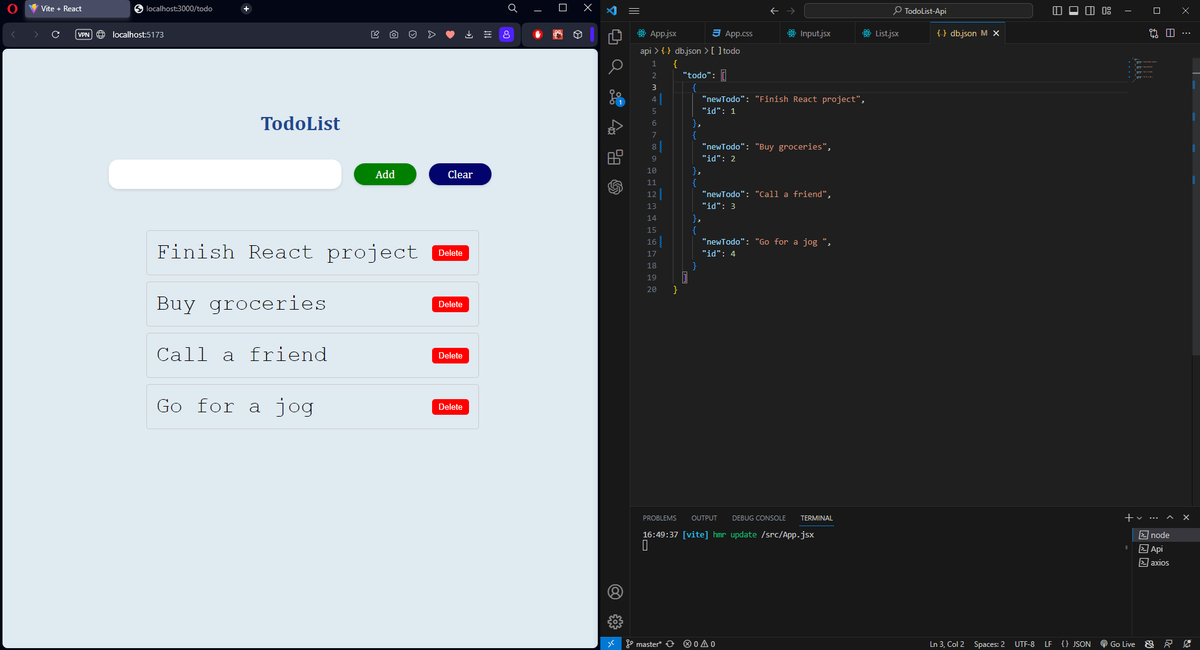The image size is (1200, 650).
Task: Toggle the Primary Side Bar layout button
Action: (1058, 10)
